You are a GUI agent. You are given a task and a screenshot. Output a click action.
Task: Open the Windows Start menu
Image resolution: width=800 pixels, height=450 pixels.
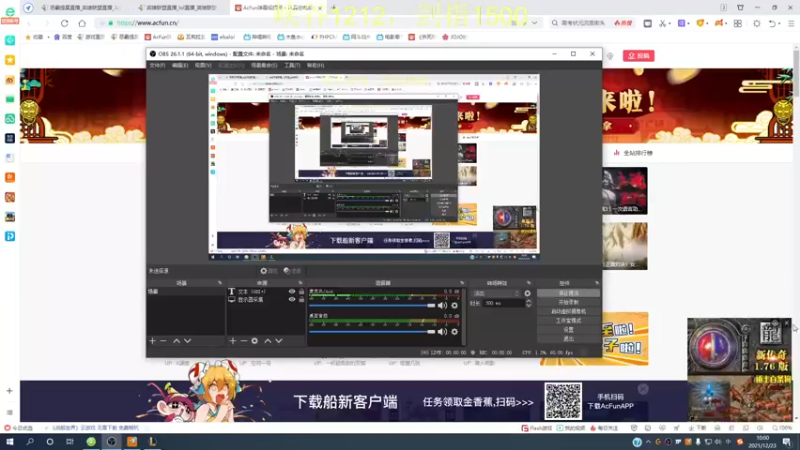click(9, 442)
